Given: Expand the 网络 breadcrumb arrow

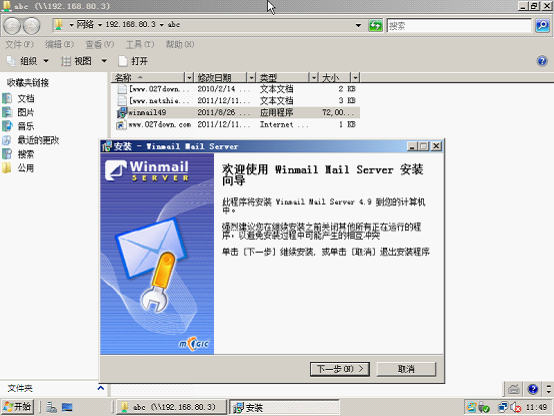Looking at the screenshot, I should [100, 25].
